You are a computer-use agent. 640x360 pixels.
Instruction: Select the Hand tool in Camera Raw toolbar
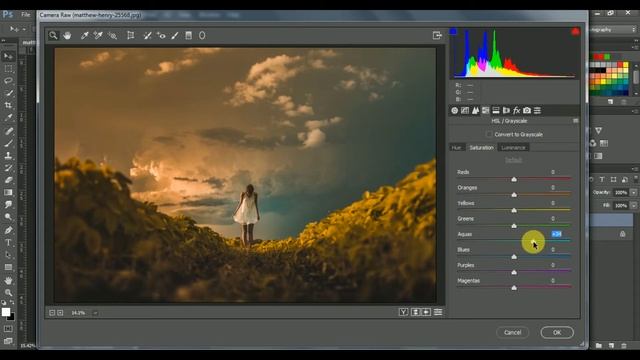(x=67, y=36)
